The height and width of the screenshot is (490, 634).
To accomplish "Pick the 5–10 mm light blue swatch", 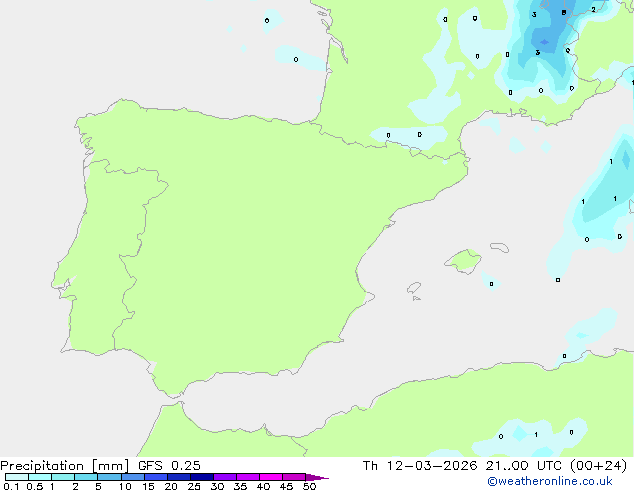I will 109,477.
